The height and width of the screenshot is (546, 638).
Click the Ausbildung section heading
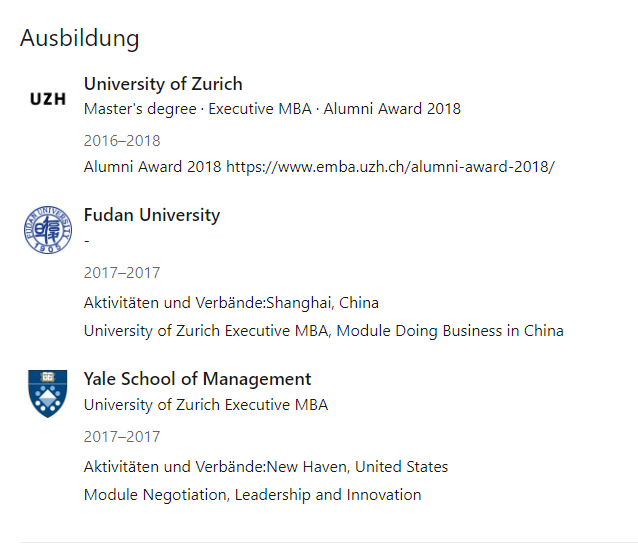tap(80, 38)
